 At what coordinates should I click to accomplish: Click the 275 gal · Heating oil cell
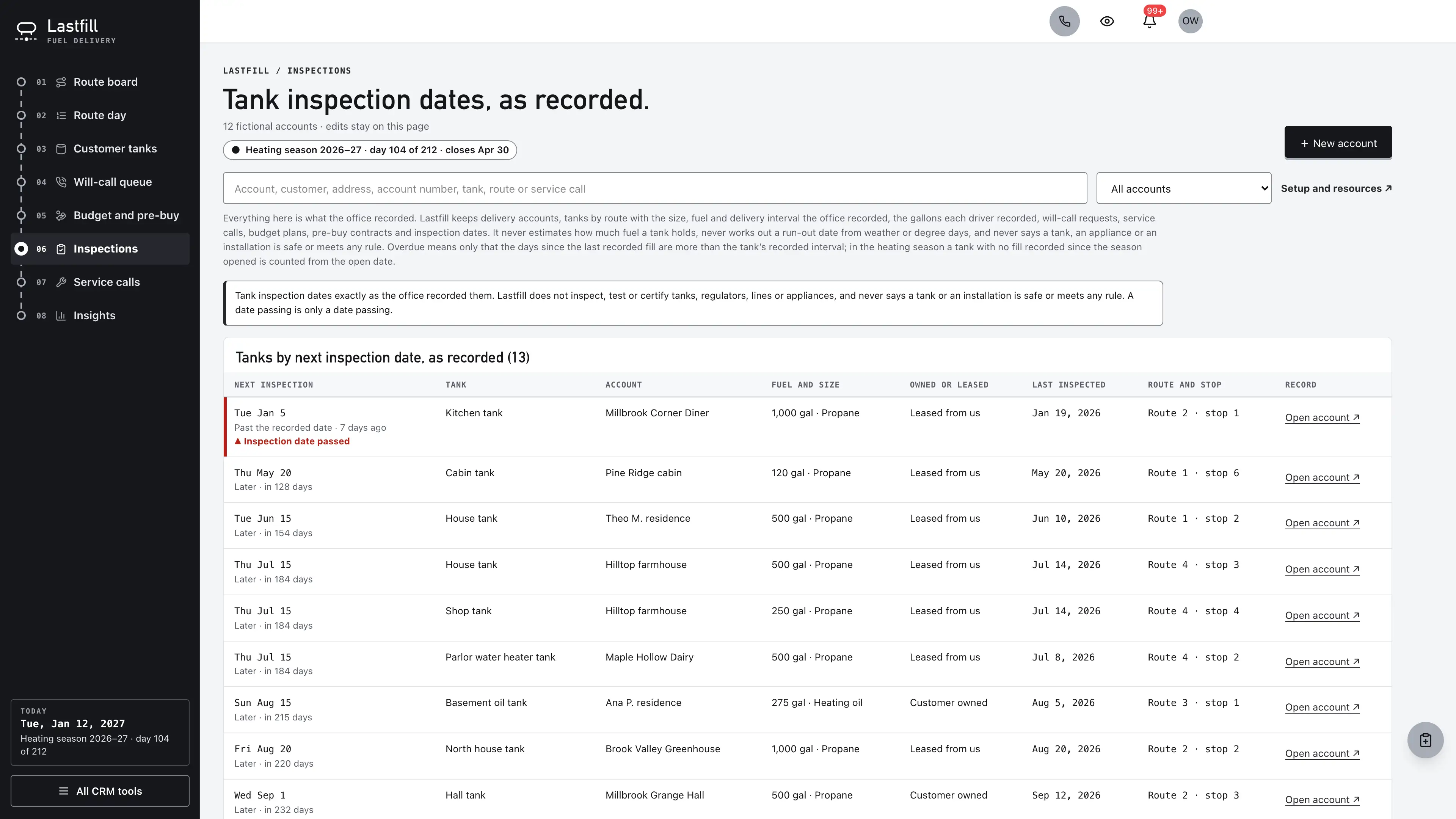click(817, 703)
